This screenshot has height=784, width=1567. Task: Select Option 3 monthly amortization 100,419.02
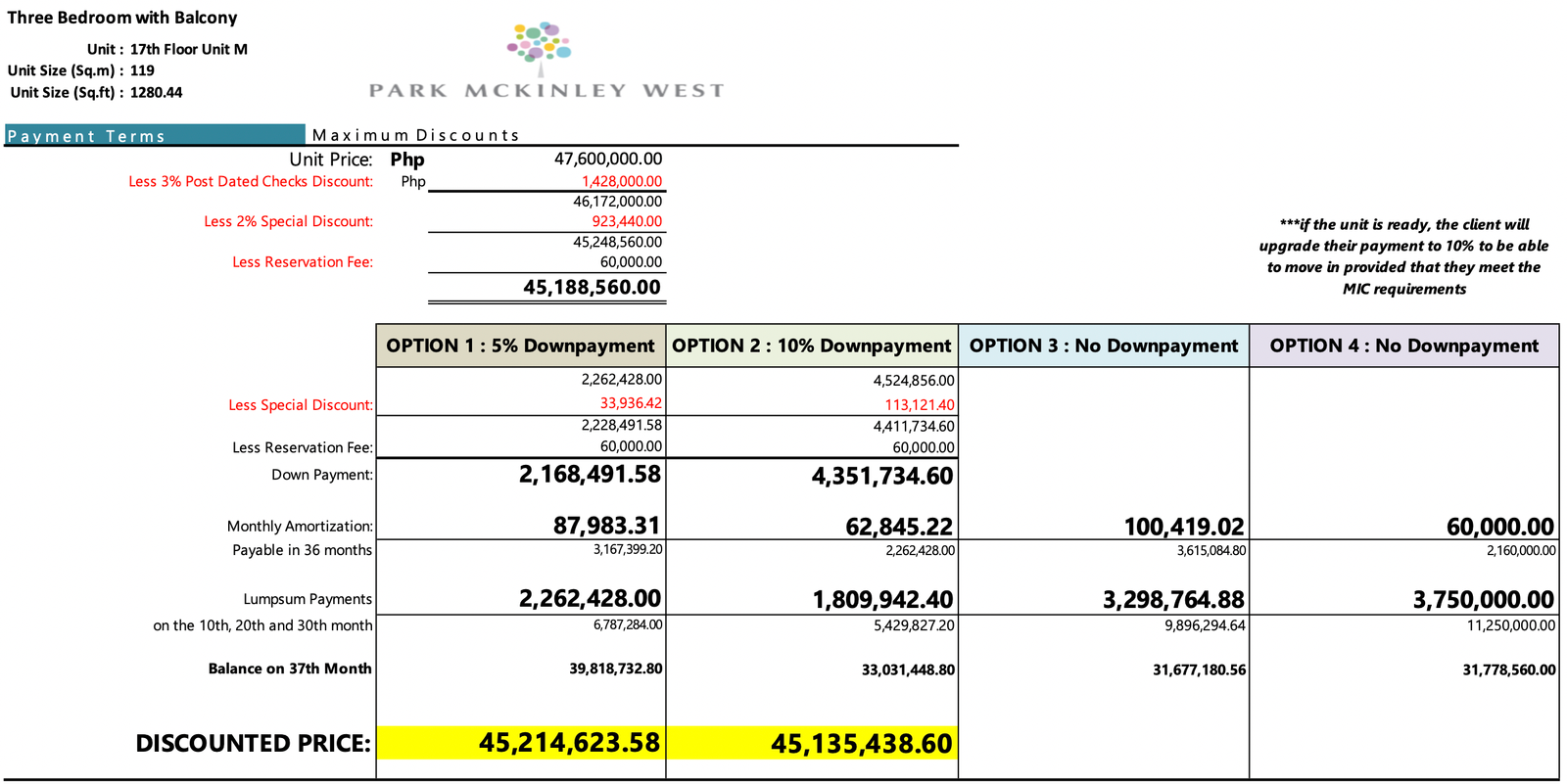[x=1183, y=527]
